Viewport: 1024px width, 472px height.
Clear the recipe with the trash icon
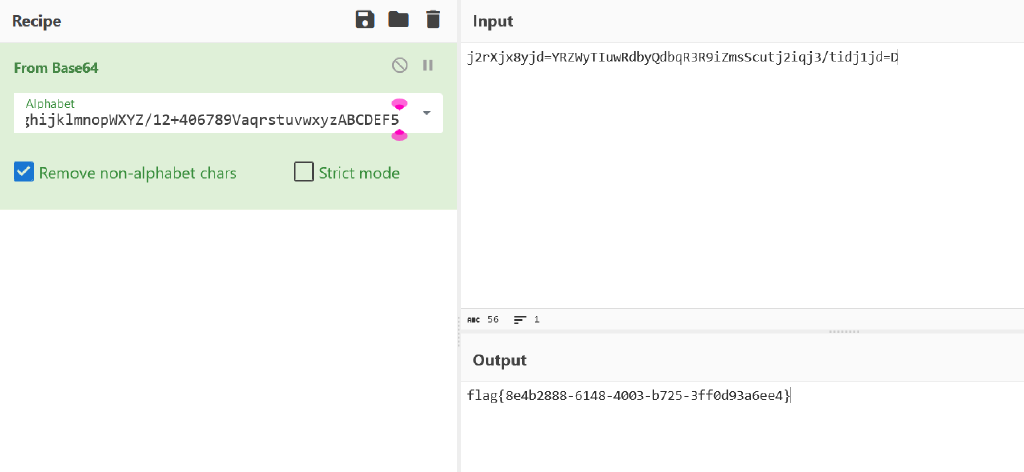pos(432,19)
